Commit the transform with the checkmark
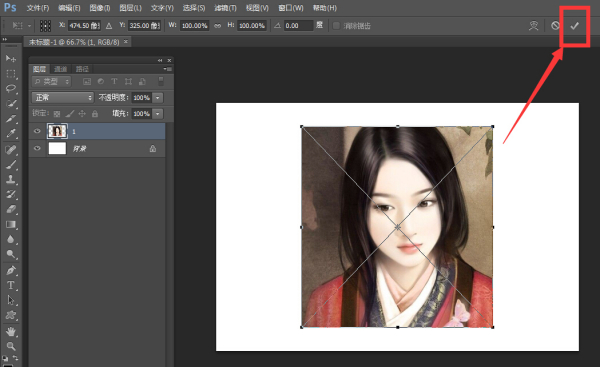 click(574, 26)
